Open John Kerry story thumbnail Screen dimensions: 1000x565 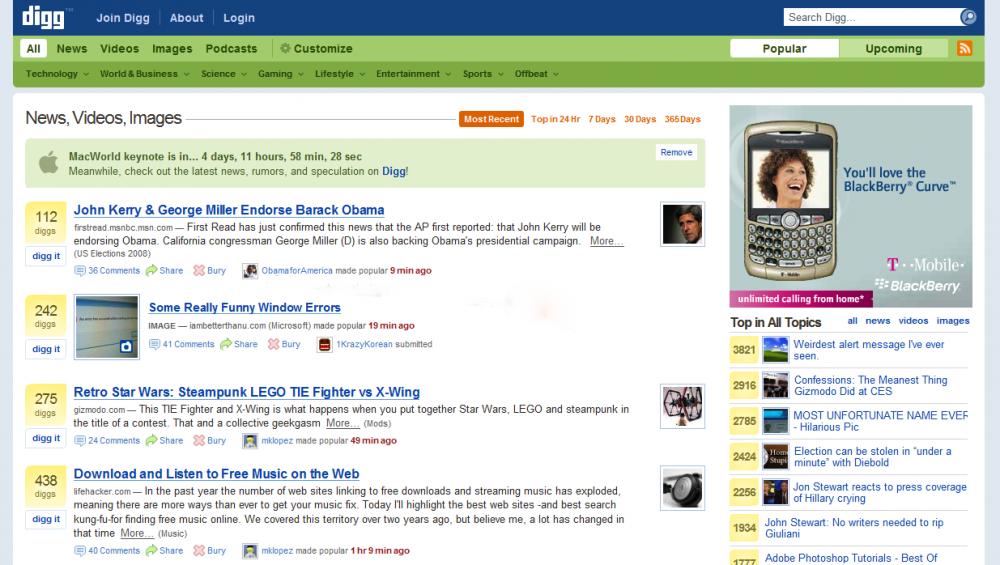click(682, 224)
